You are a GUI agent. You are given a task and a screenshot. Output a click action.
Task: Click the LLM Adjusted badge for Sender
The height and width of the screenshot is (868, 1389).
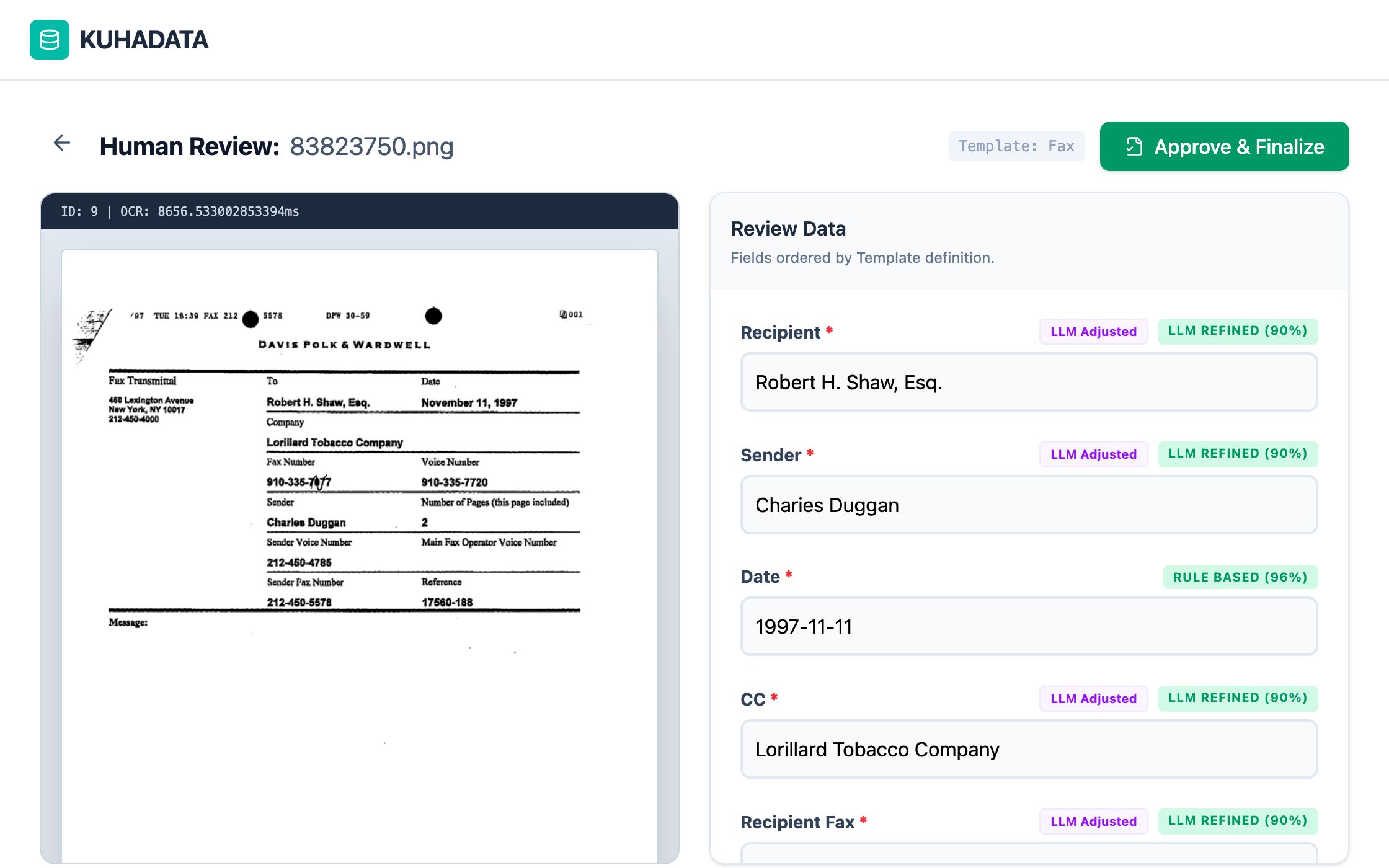(1093, 454)
